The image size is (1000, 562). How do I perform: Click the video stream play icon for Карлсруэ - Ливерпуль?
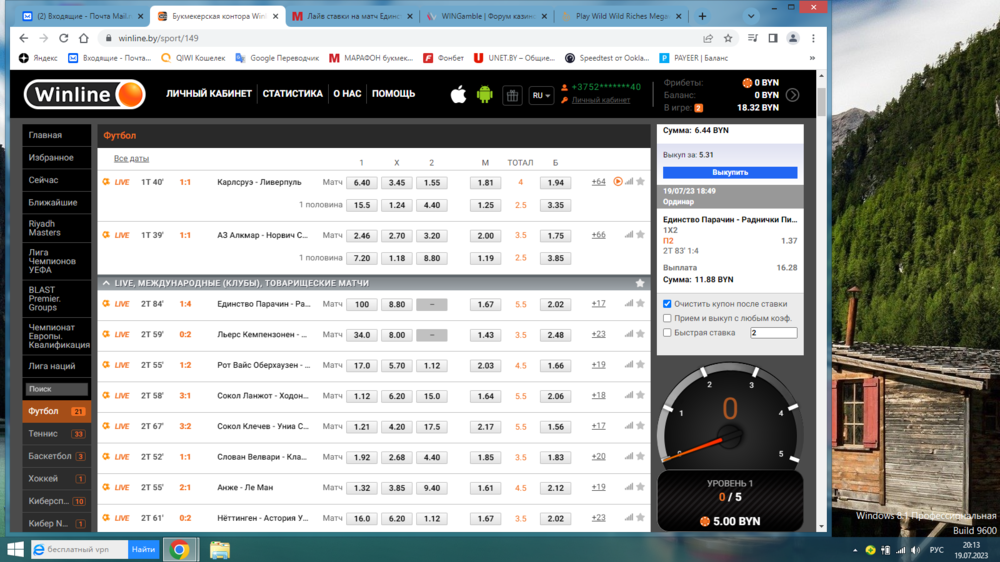[x=618, y=182]
